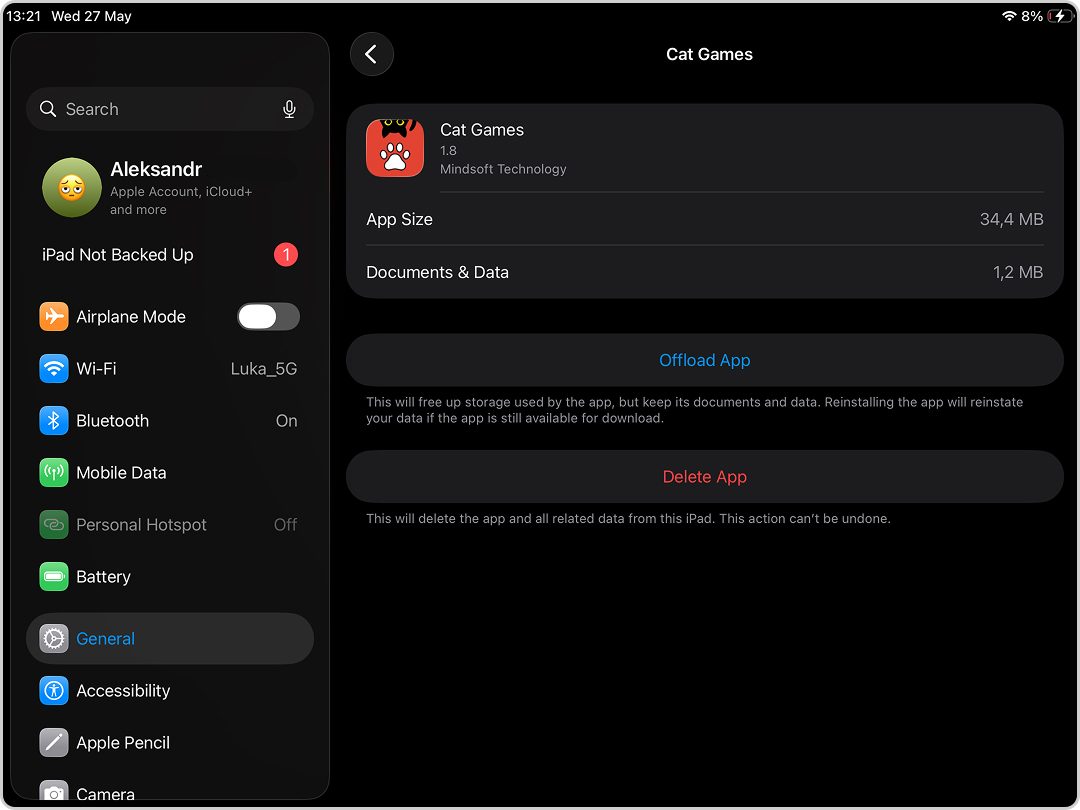This screenshot has height=810, width=1080.
Task: Tap the delete warning footer text
Action: (628, 519)
